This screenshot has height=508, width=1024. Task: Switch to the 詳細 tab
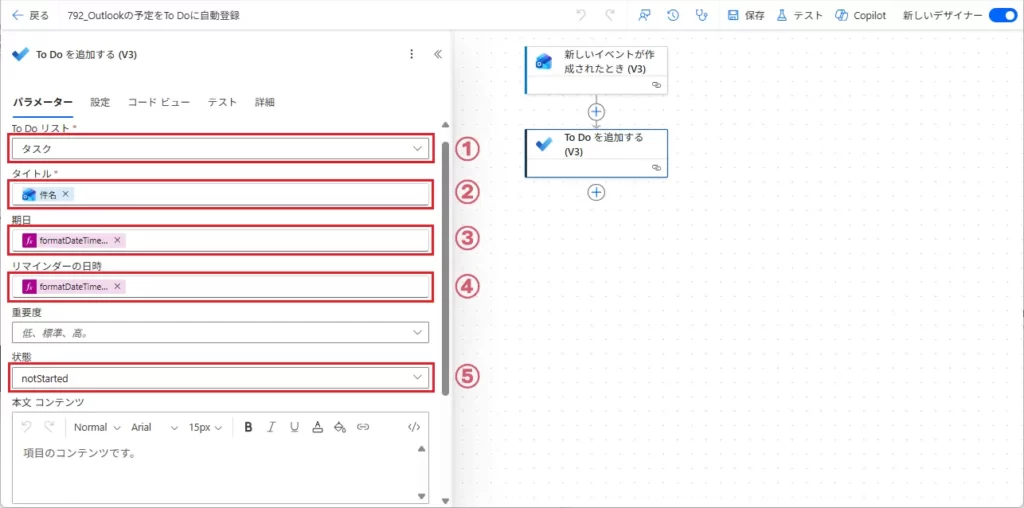pyautogui.click(x=264, y=103)
